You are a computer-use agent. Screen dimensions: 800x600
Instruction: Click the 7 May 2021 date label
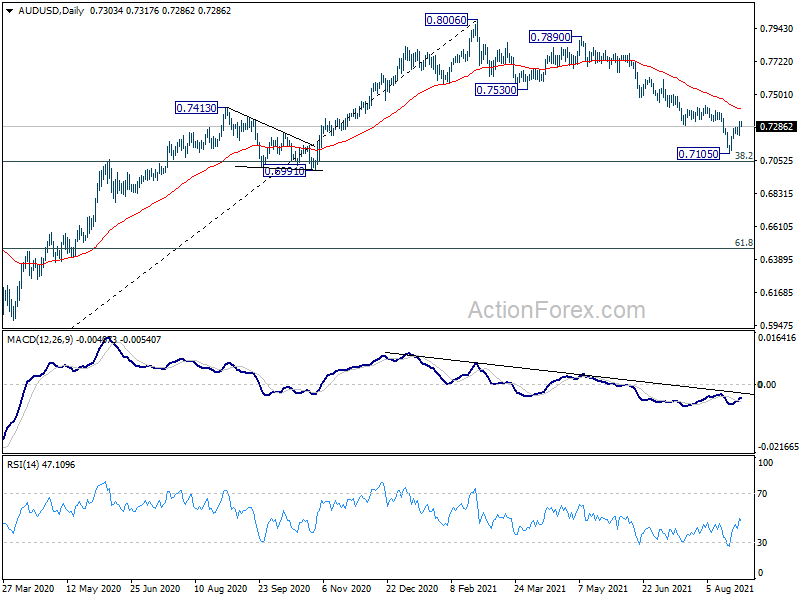pyautogui.click(x=603, y=589)
